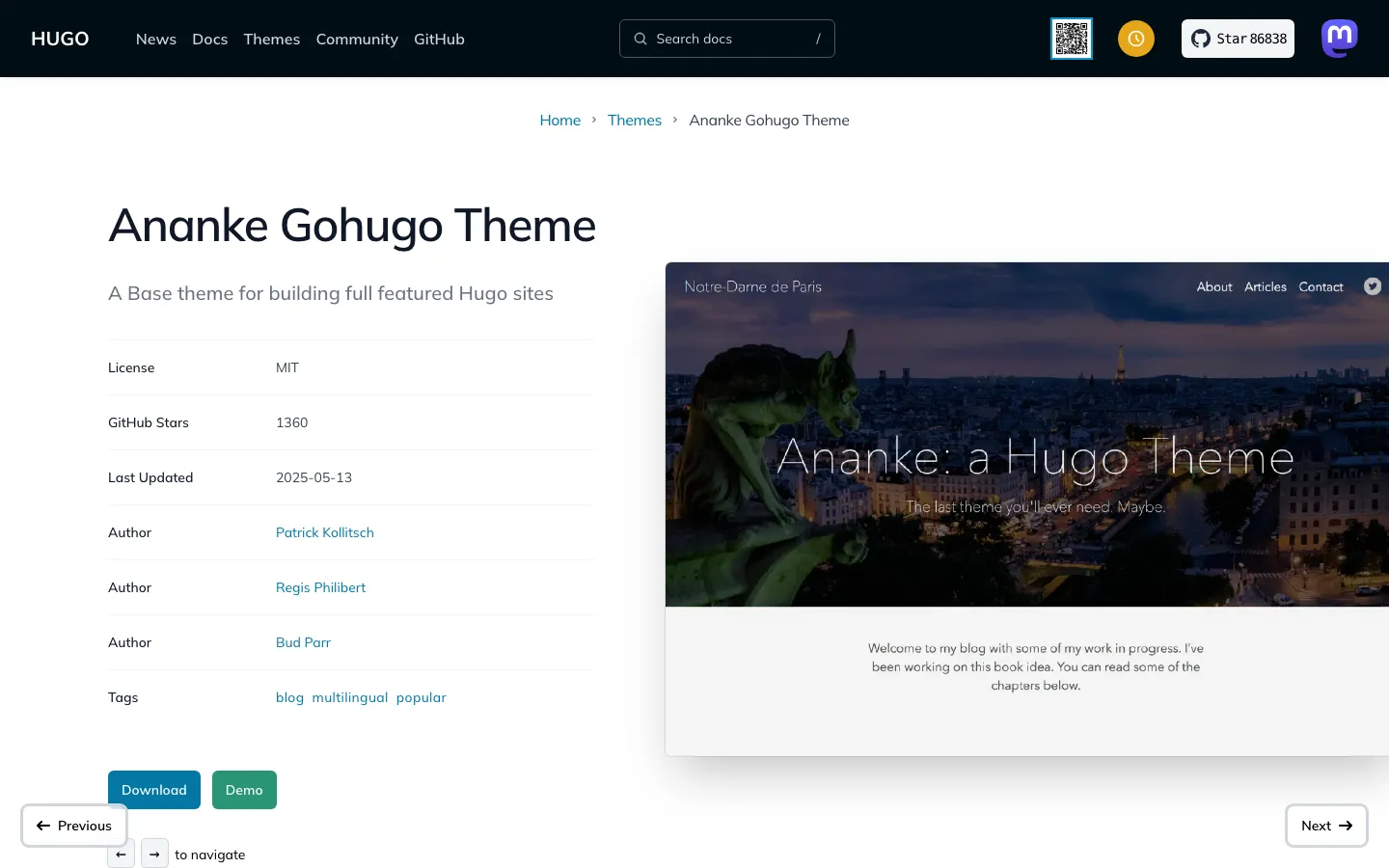
Task: Open the QR code icon in header
Action: click(1072, 39)
